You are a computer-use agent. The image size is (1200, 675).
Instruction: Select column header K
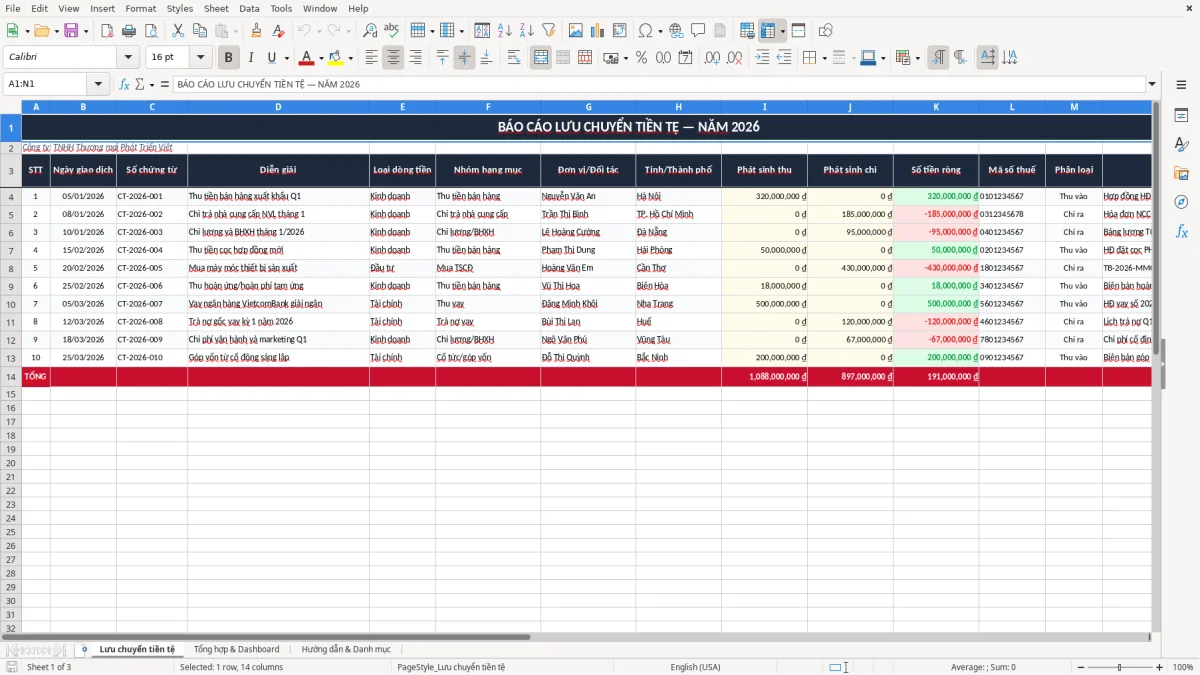pyautogui.click(x=936, y=107)
